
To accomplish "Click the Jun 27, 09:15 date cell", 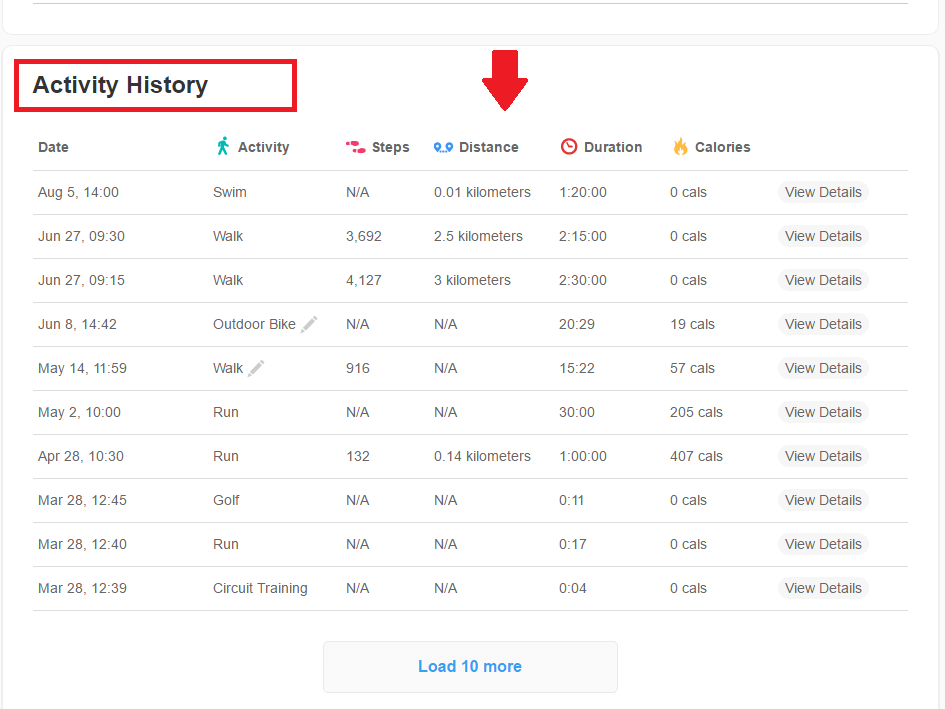I will [81, 280].
